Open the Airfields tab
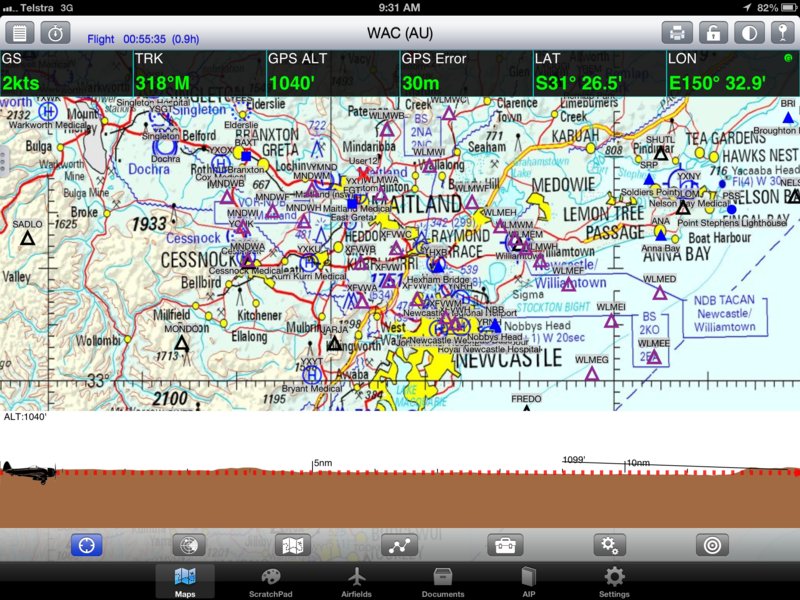This screenshot has width=800, height=600. click(x=356, y=582)
